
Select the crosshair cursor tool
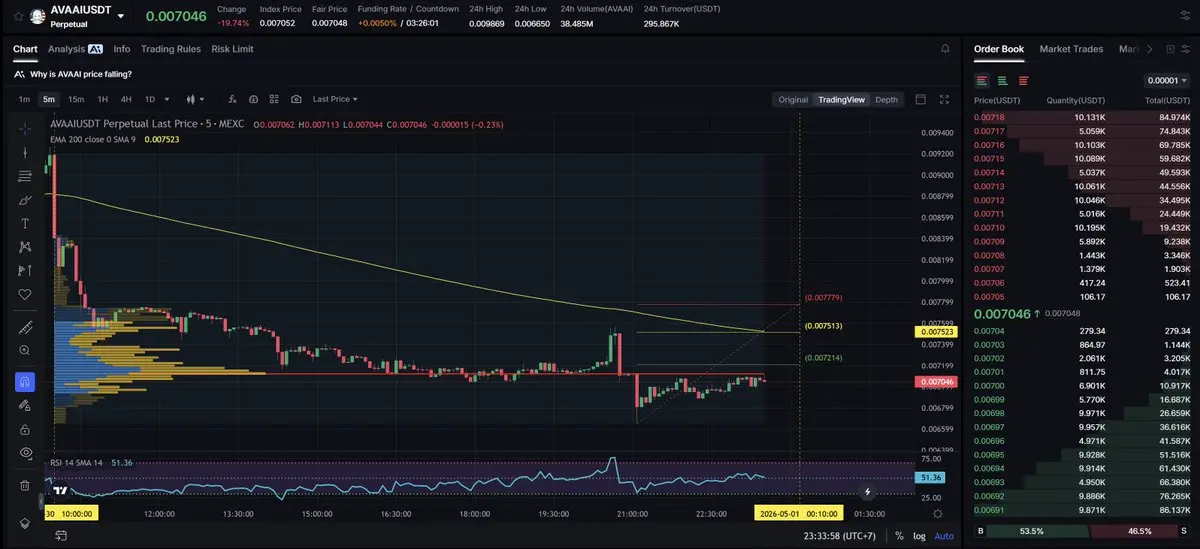tap(25, 128)
